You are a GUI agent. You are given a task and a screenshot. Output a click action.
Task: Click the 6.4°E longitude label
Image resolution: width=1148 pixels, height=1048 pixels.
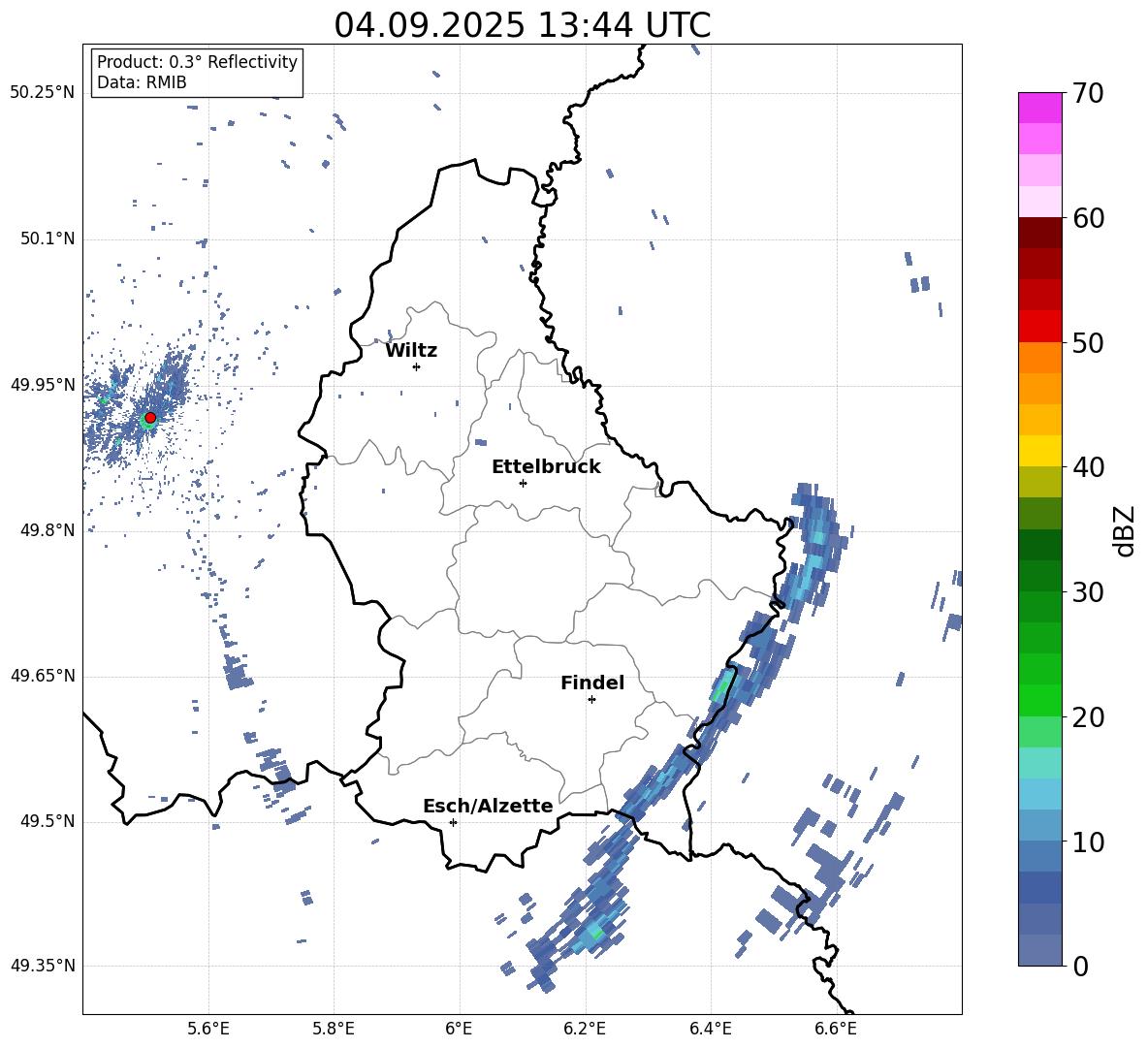[710, 1029]
